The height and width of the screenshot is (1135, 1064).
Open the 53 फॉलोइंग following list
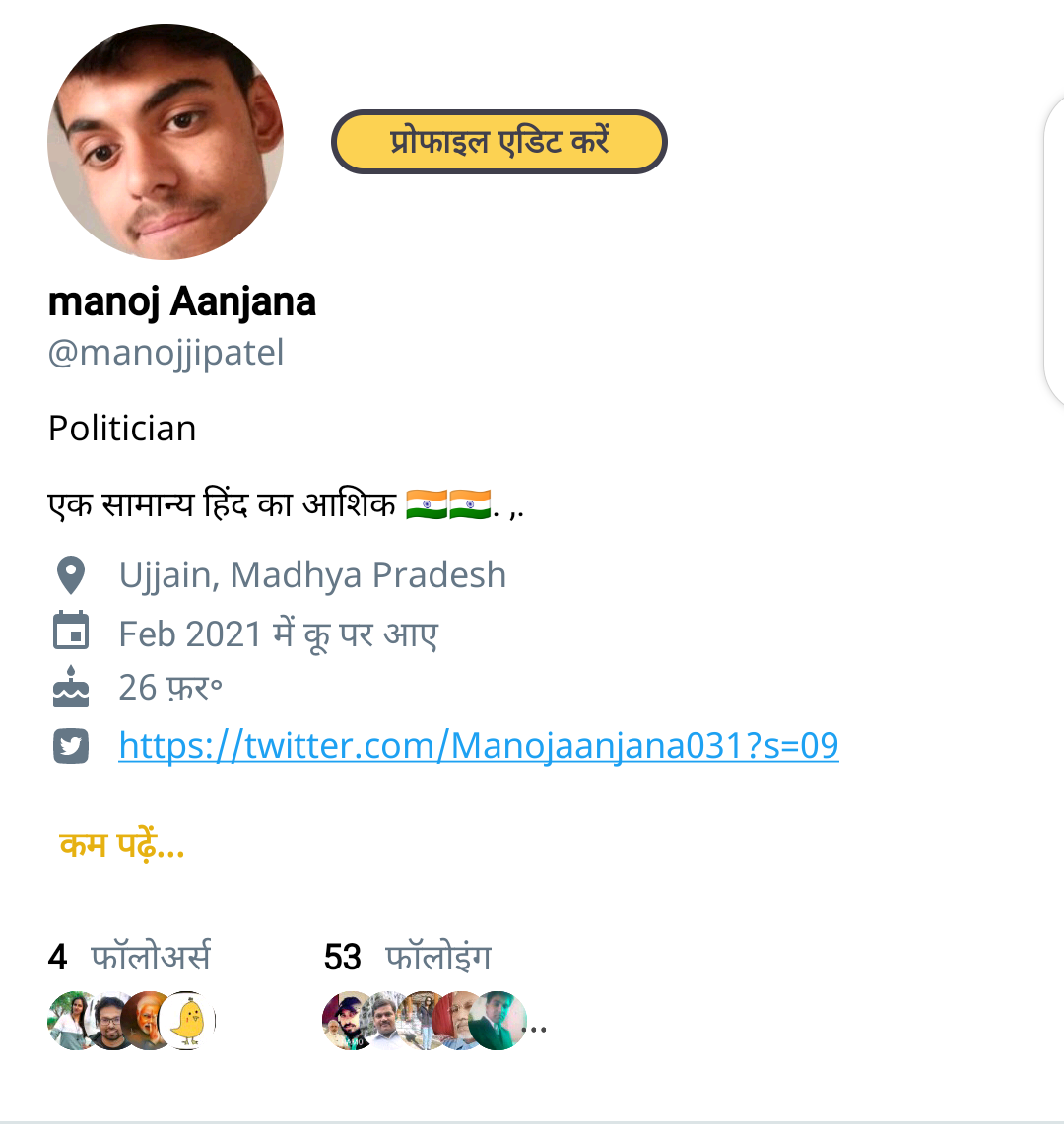(x=407, y=957)
